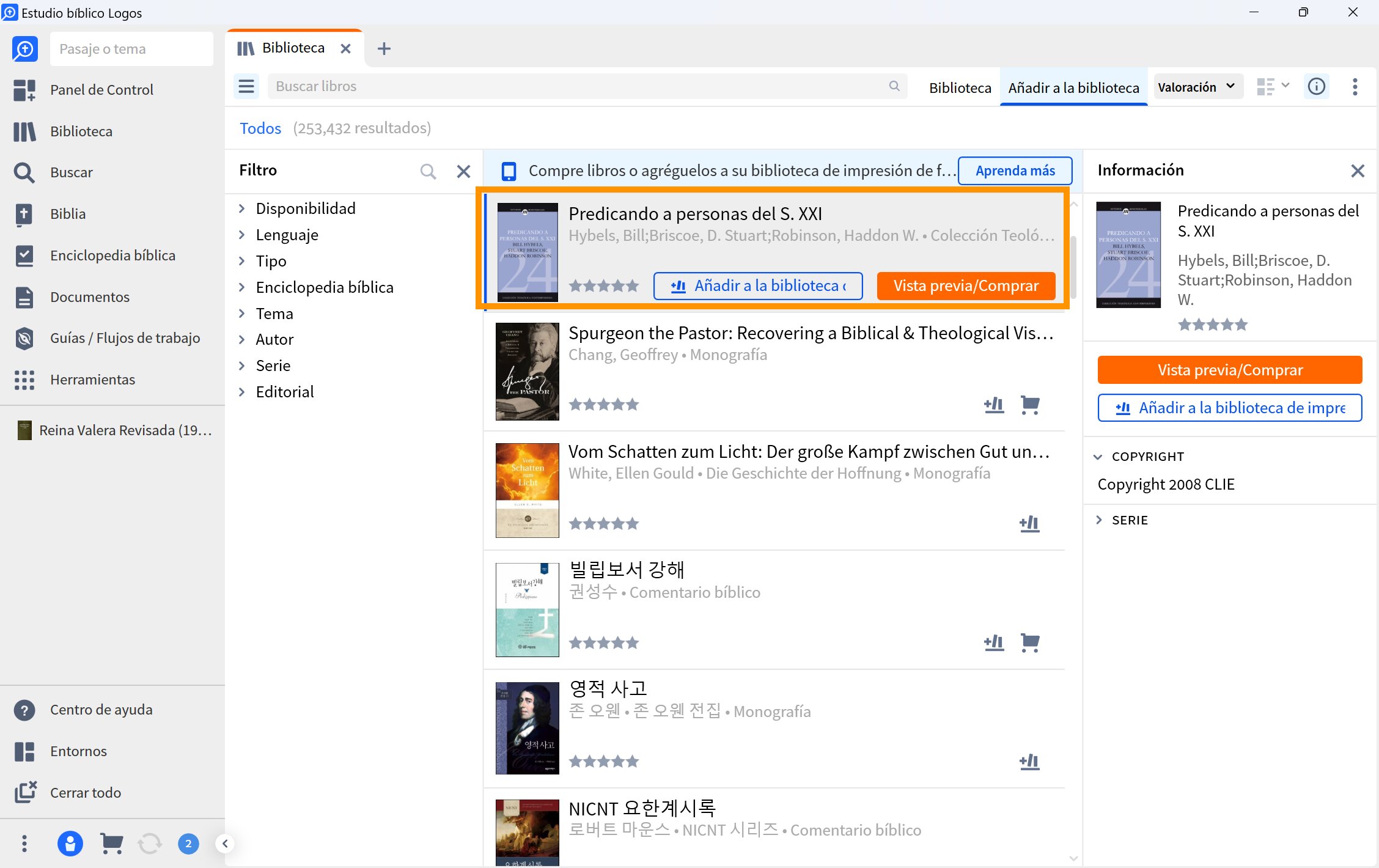The height and width of the screenshot is (868, 1379).
Task: Add 빌립보서 강해 to print library
Action: click(x=994, y=642)
